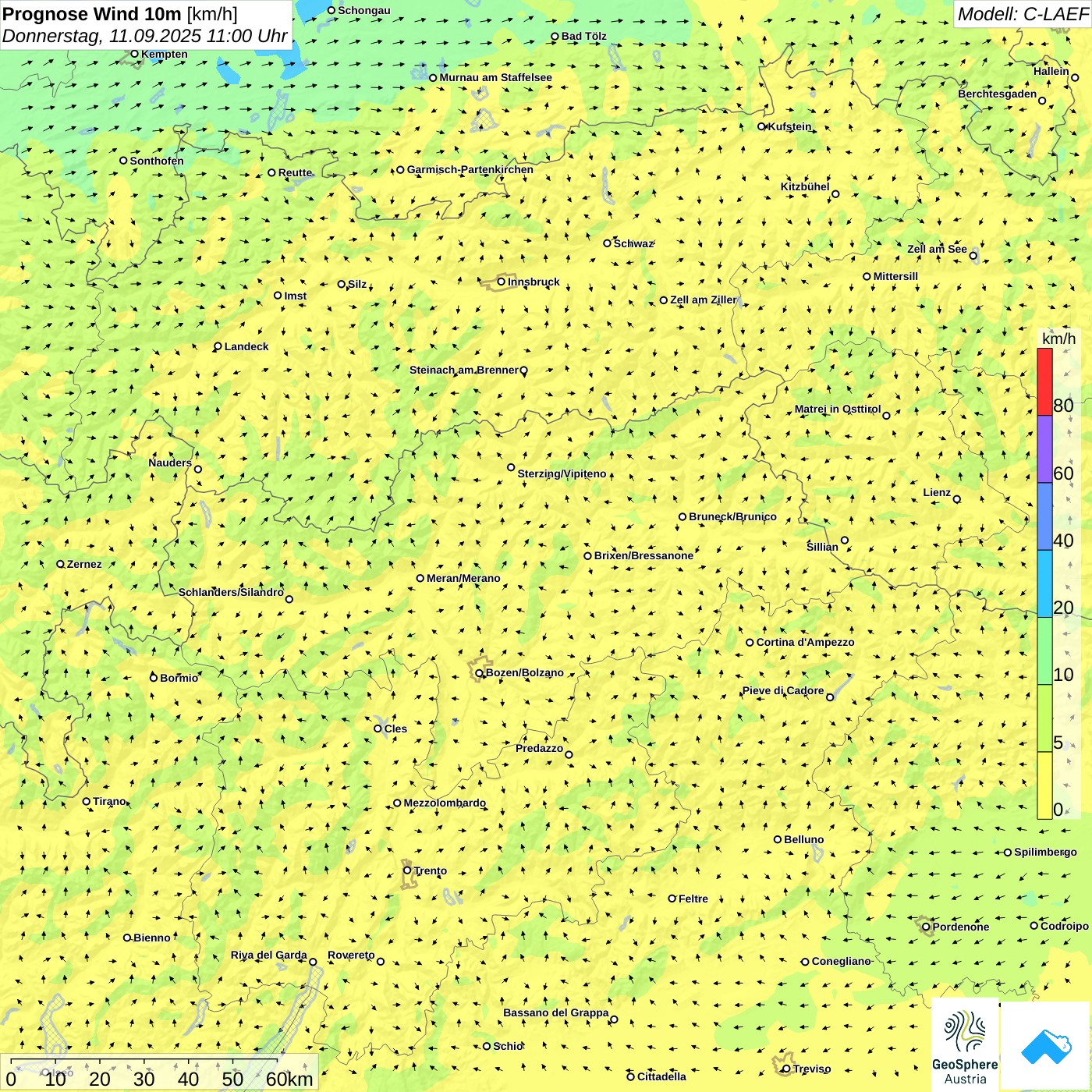Click the 'Matrei in Osttirol' label
Screen dimensions: 1092x1092
pos(838,409)
